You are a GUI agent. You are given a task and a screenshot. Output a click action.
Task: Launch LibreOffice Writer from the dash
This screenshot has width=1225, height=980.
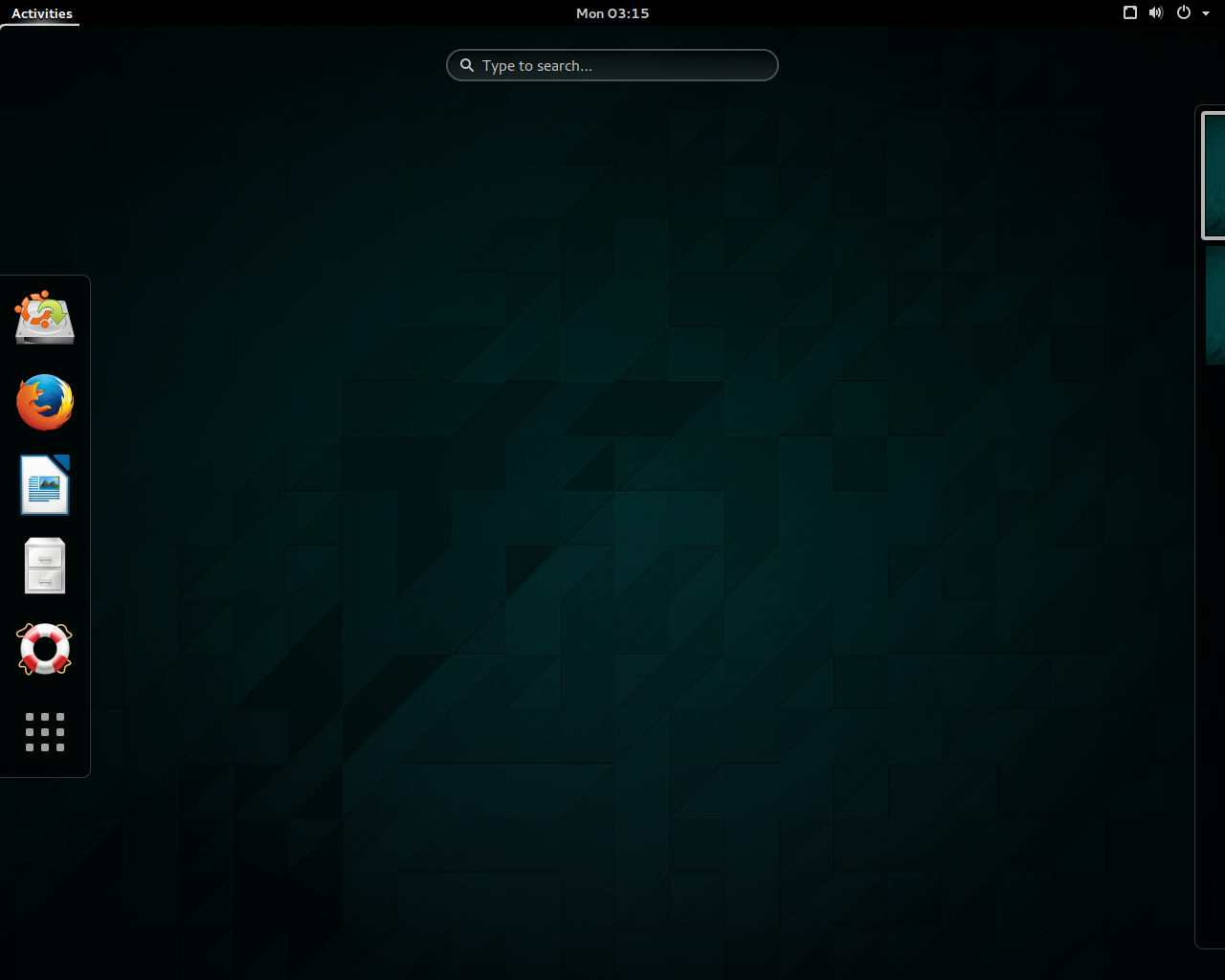45,484
